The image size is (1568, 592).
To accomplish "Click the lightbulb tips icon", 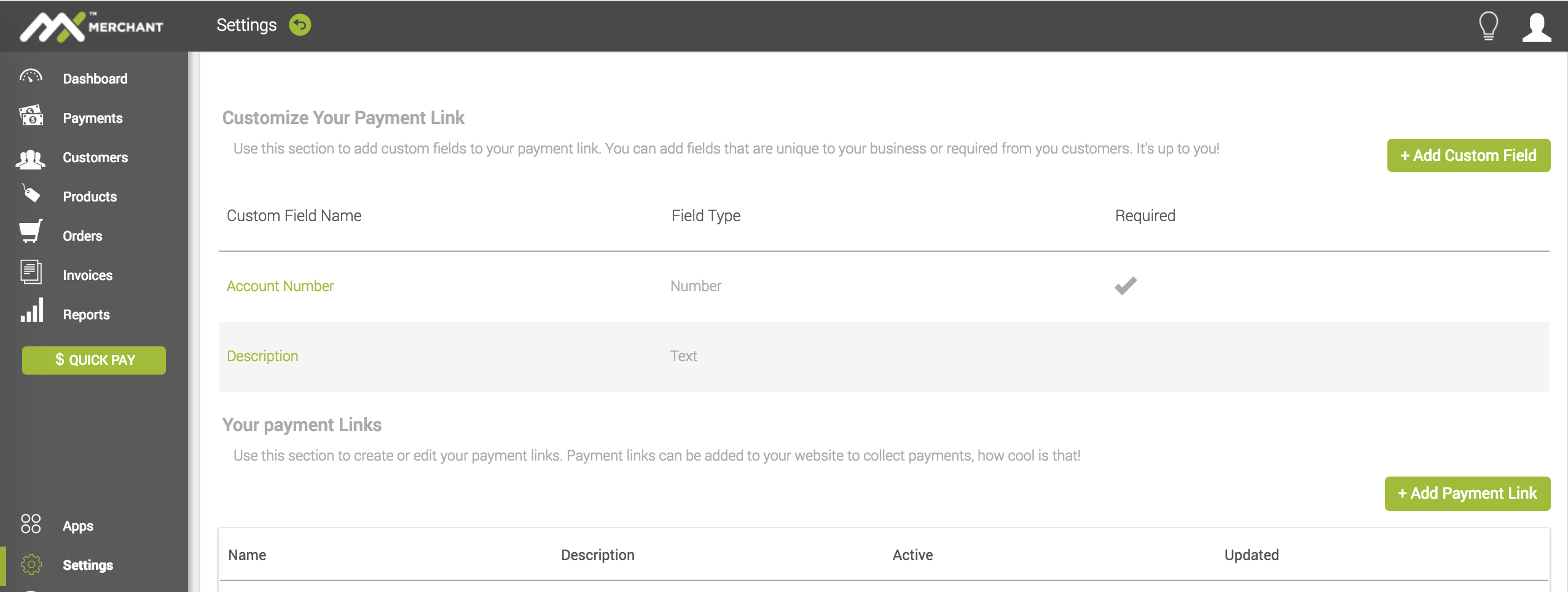I will click(x=1488, y=26).
